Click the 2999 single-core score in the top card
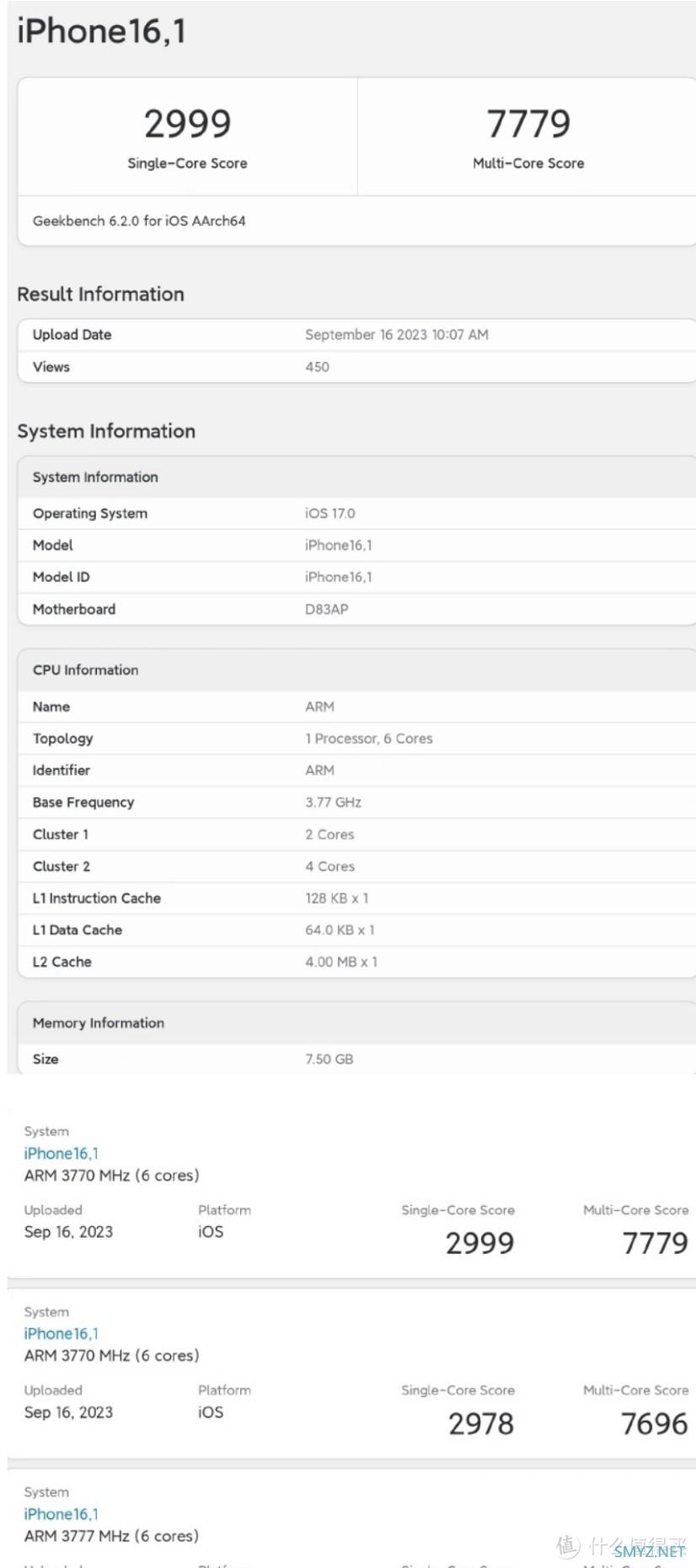This screenshot has width=696, height=1568. 187,124
